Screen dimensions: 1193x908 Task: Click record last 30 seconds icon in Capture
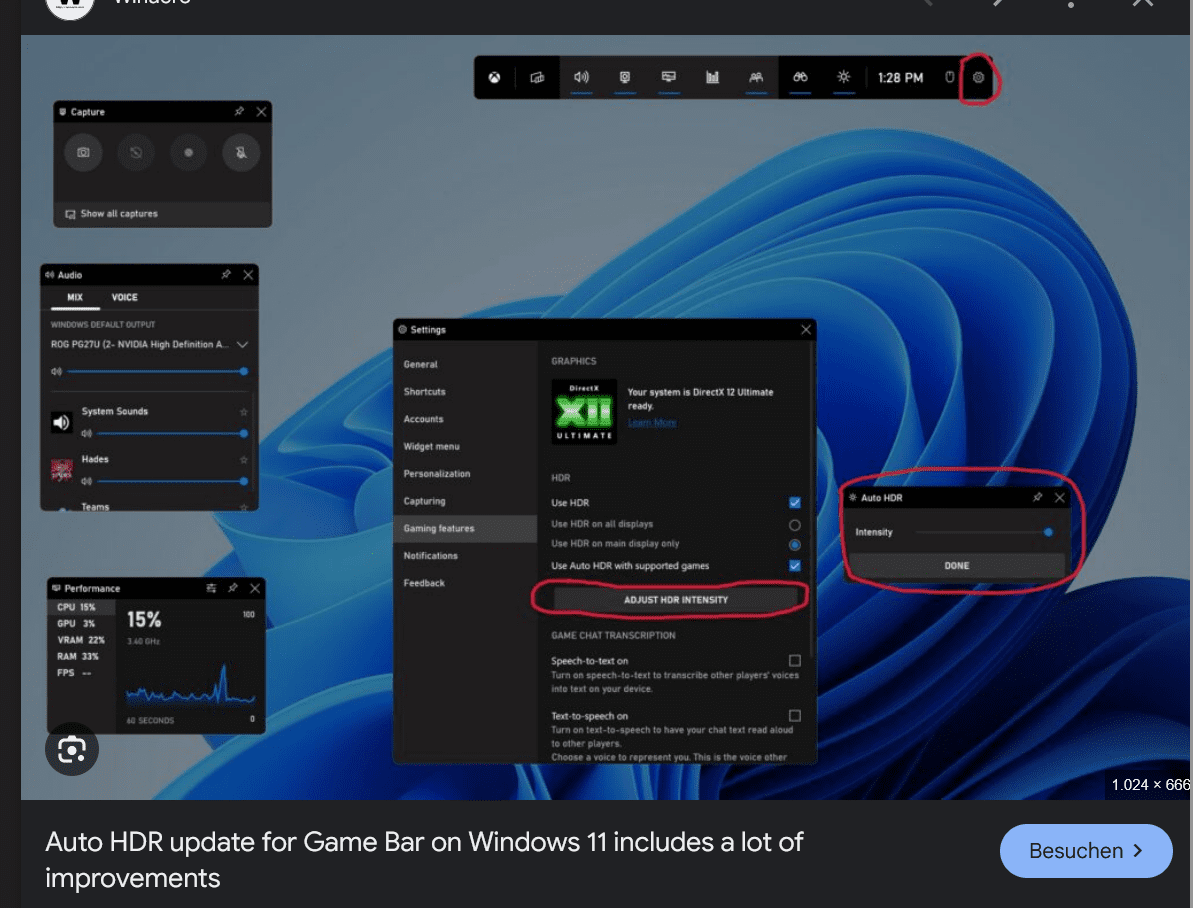[x=135, y=152]
